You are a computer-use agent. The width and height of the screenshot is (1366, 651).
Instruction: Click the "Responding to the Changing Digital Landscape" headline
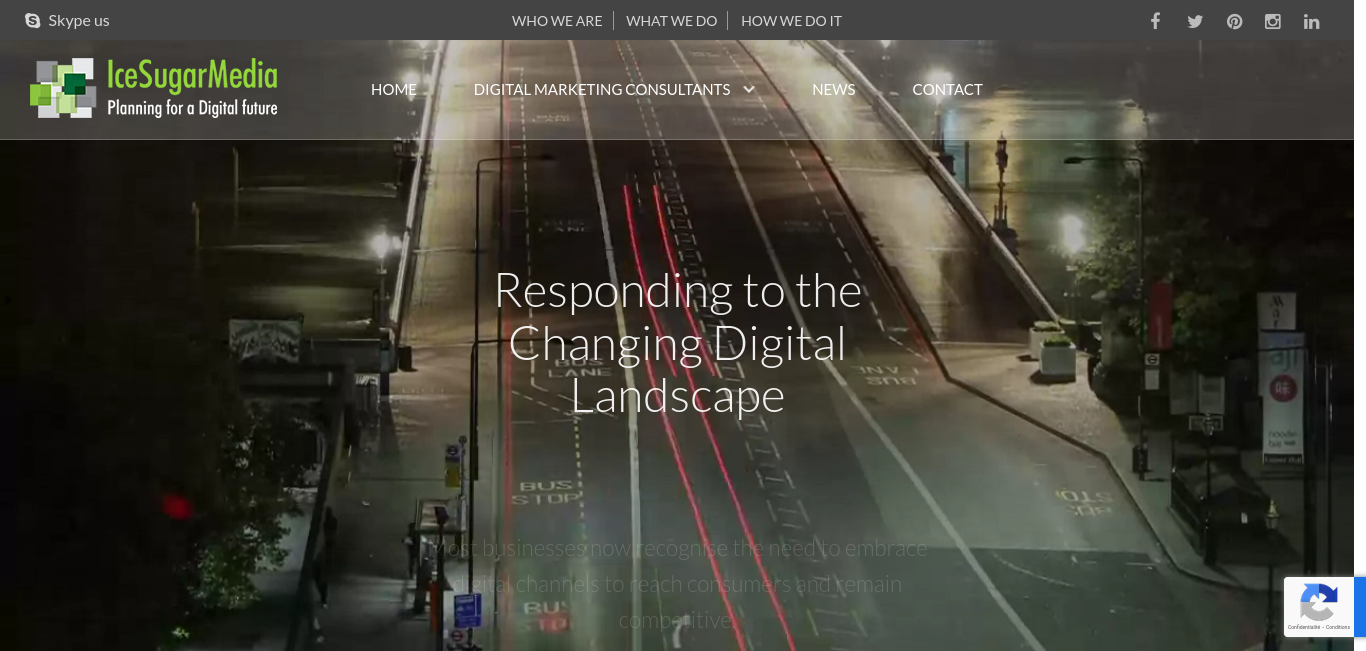pyautogui.click(x=678, y=343)
